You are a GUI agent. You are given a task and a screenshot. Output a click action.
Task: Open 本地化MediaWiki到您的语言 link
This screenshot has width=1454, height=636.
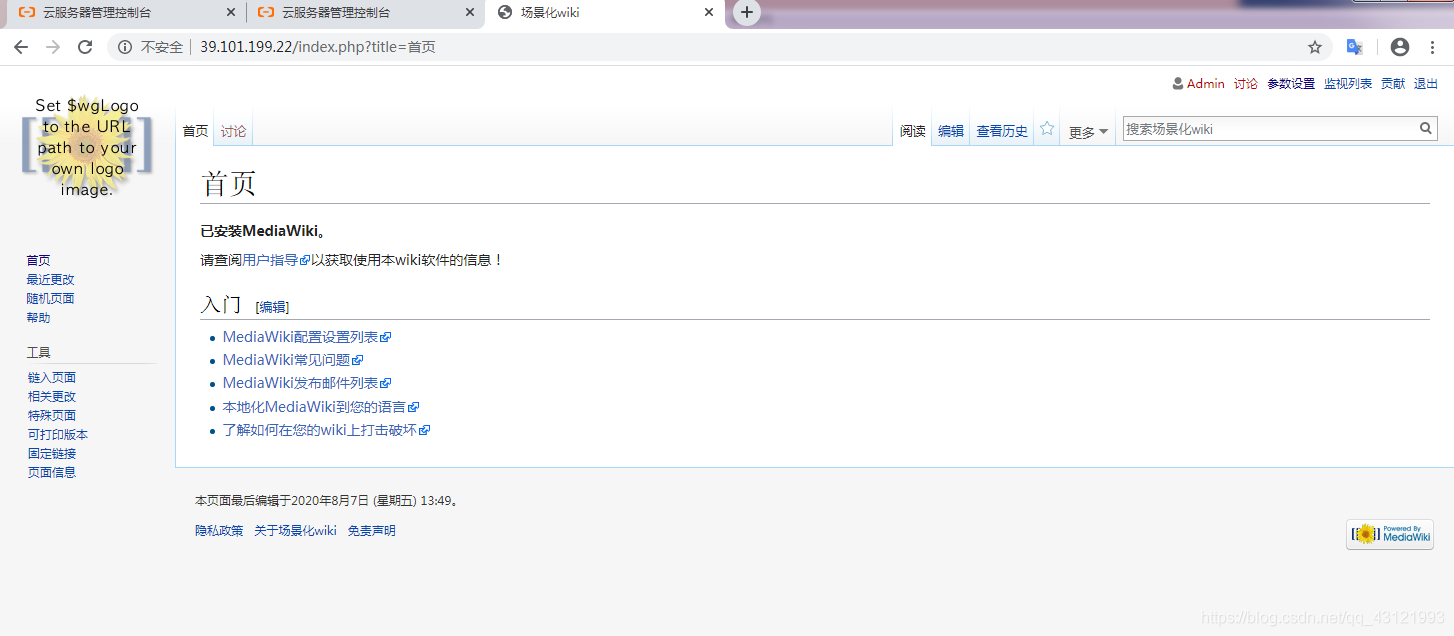(x=321, y=407)
